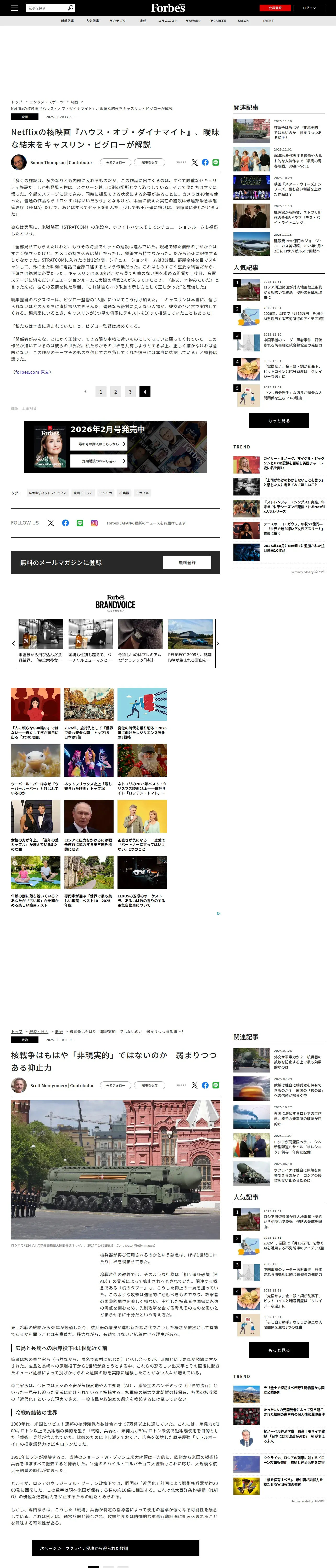
Task: Click エンタメ・スポーツ breadcrumb link
Action: point(46,102)
